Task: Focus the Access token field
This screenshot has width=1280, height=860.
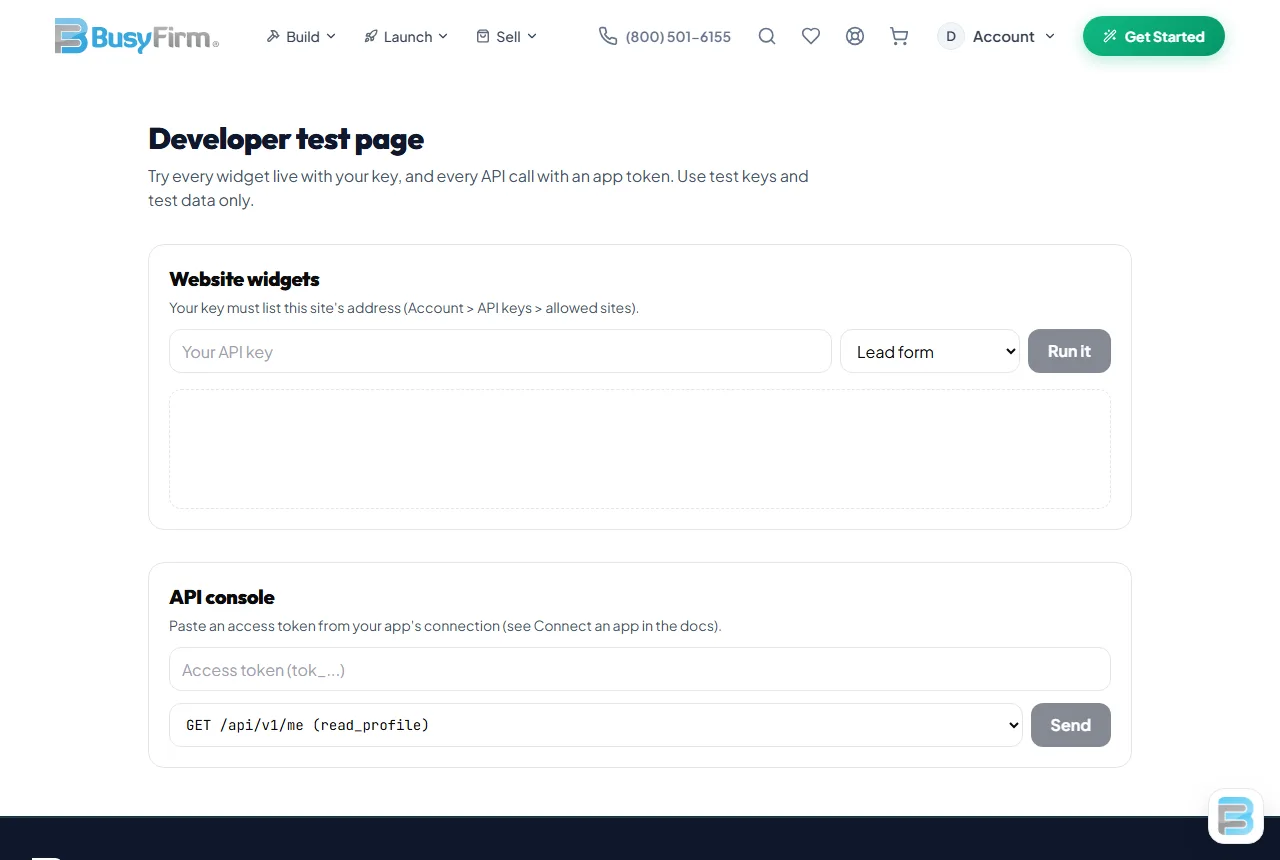Action: tap(640, 669)
